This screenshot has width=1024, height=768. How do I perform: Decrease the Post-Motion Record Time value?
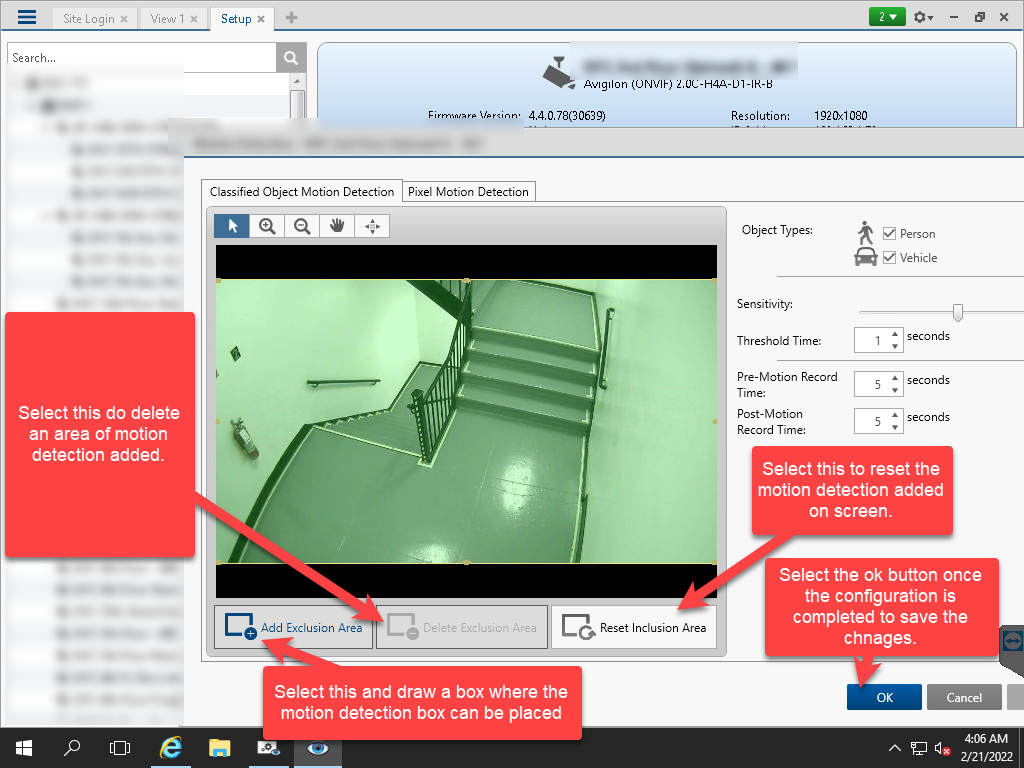[x=895, y=427]
